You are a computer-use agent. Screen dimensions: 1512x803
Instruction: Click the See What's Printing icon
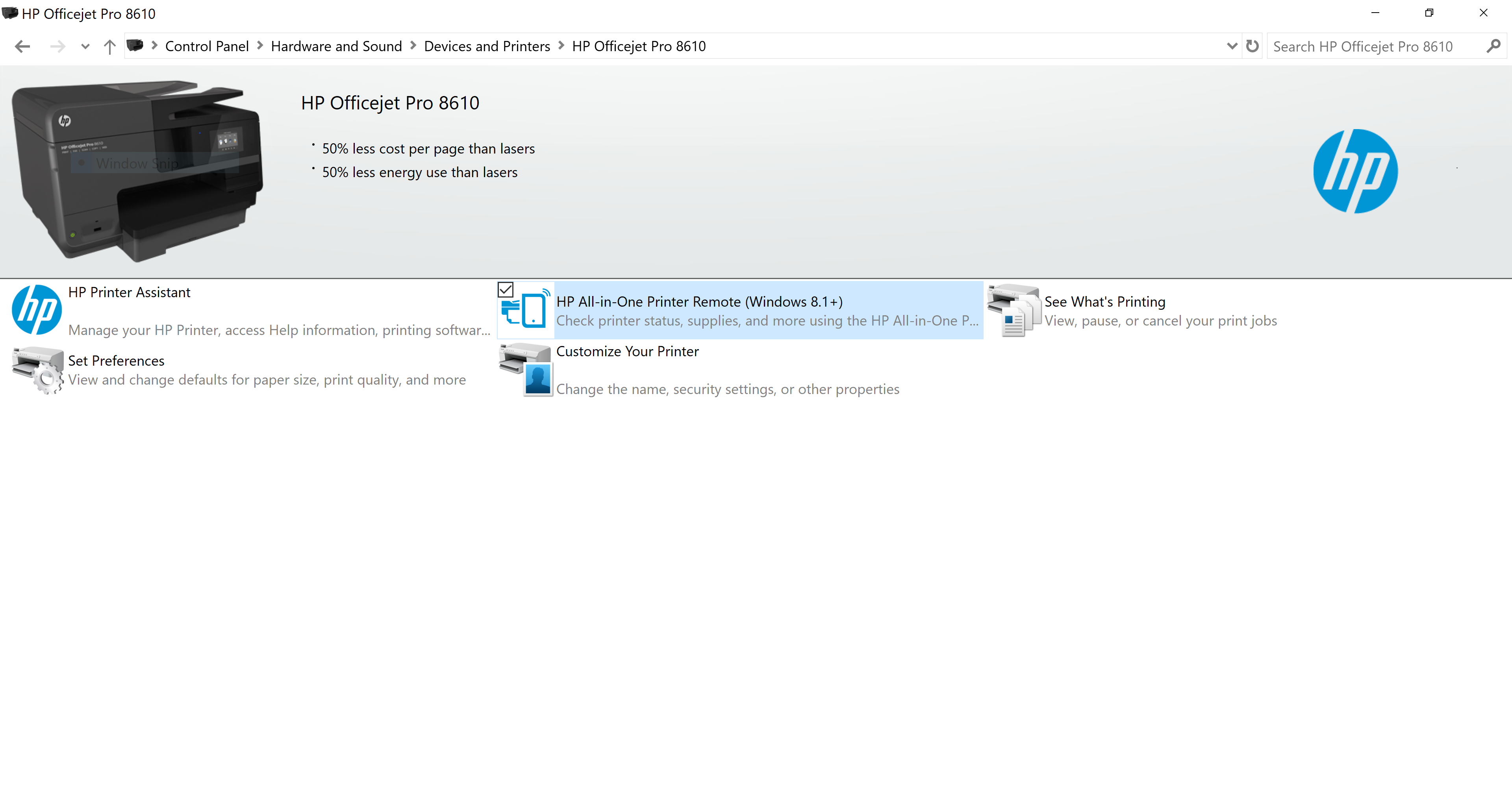[x=1013, y=310]
